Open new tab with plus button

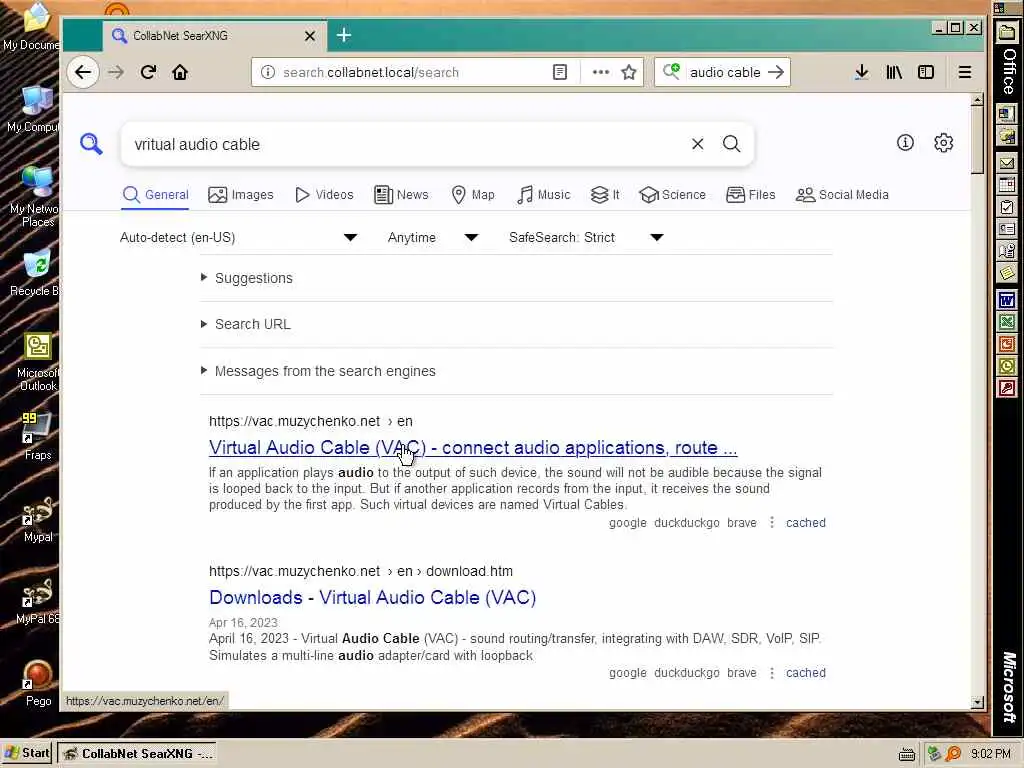pyautogui.click(x=344, y=35)
